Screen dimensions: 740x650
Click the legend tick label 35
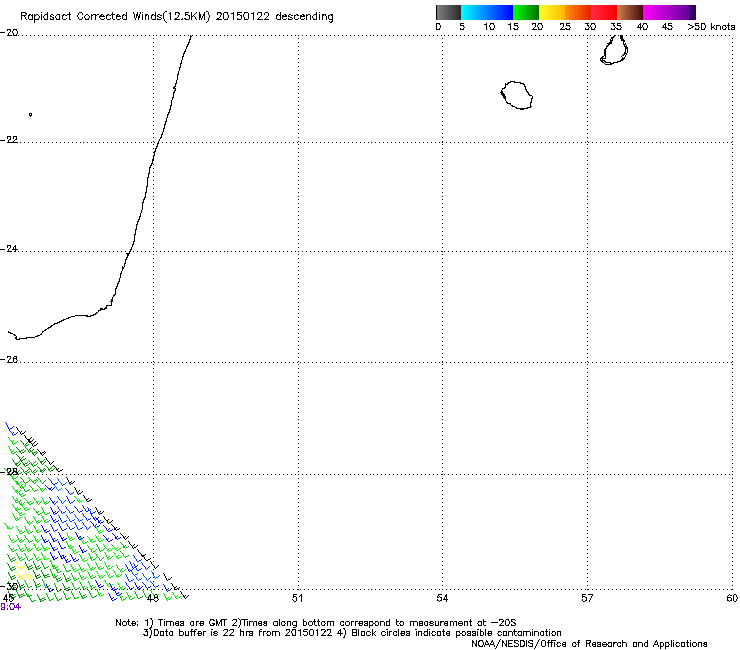click(x=616, y=27)
